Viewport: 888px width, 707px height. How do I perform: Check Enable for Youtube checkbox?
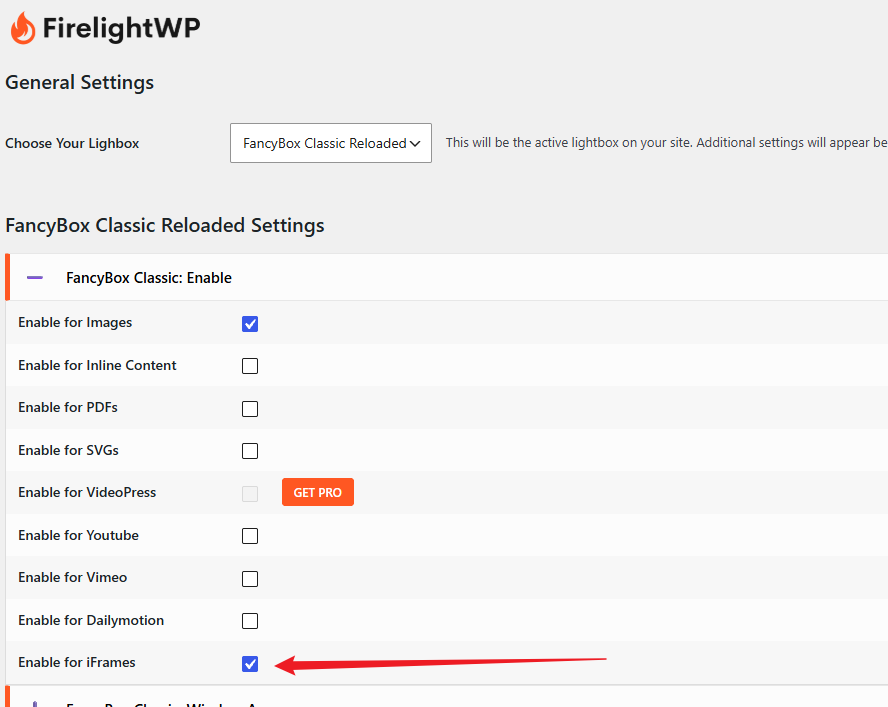(x=250, y=536)
